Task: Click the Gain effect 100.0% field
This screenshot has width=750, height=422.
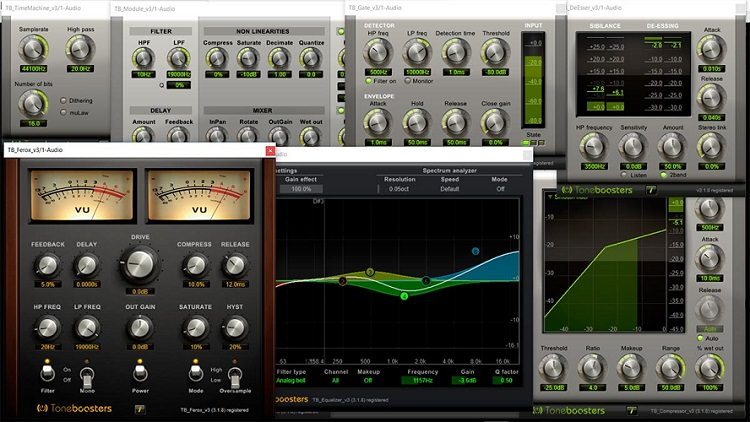Action: [301, 188]
